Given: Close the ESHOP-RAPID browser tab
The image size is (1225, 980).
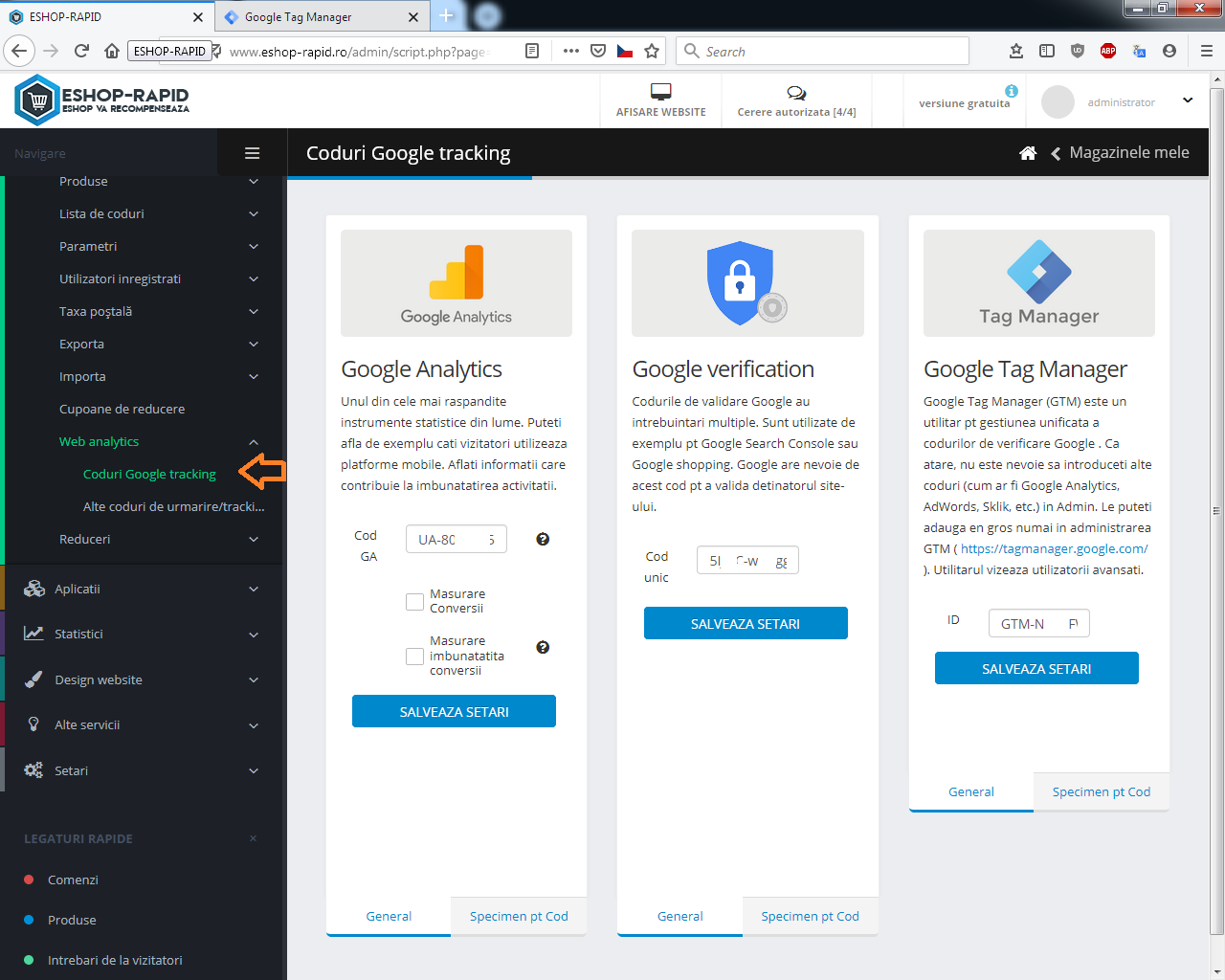Looking at the screenshot, I should pyautogui.click(x=198, y=17).
